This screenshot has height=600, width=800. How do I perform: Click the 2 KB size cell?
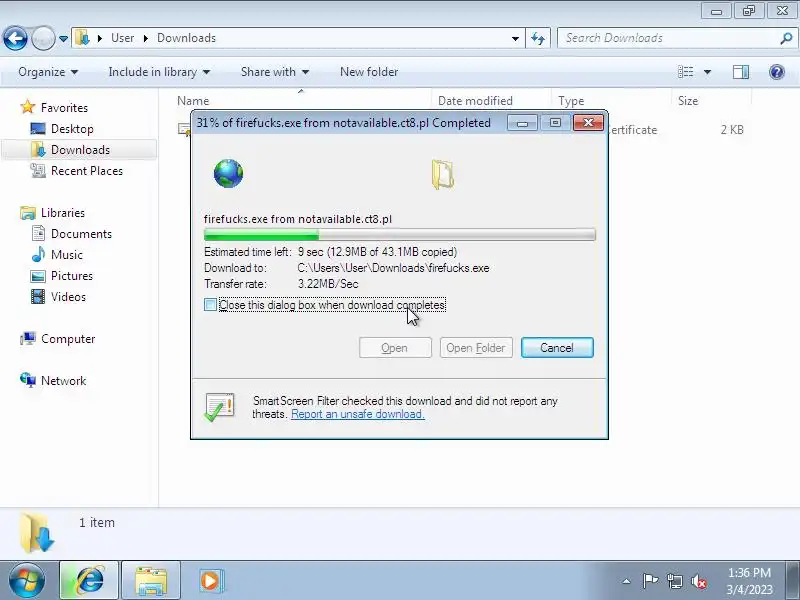tap(732, 130)
